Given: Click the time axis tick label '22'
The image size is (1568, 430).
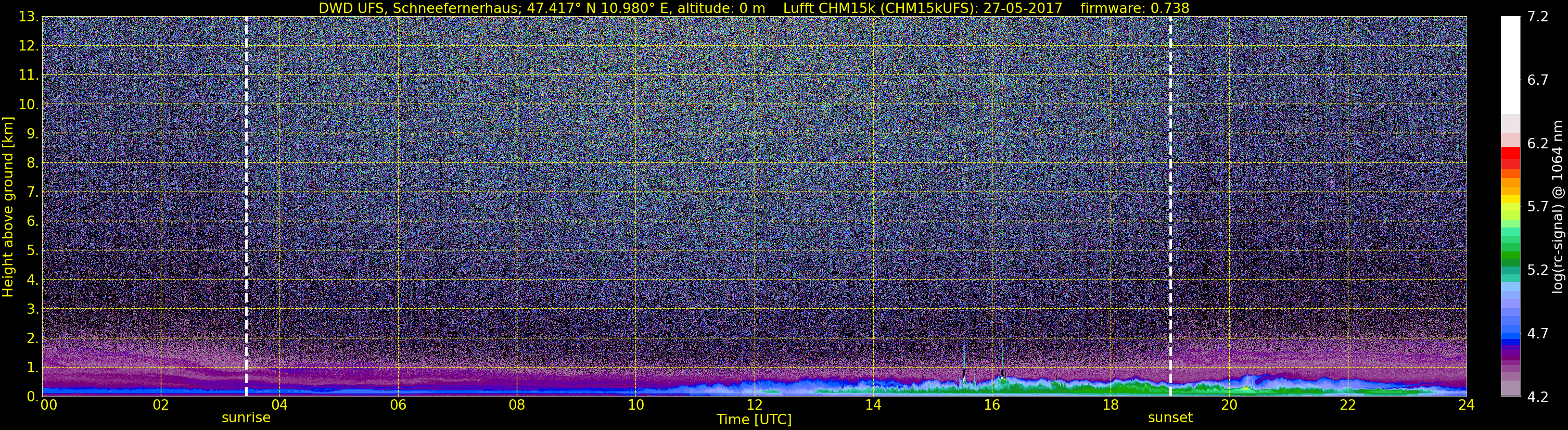Looking at the screenshot, I should (x=1348, y=405).
